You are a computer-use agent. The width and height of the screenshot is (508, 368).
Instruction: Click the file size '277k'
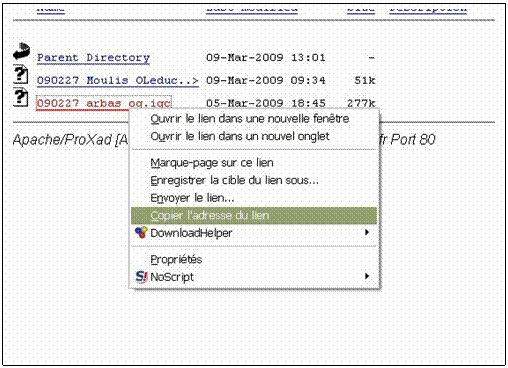tap(361, 103)
